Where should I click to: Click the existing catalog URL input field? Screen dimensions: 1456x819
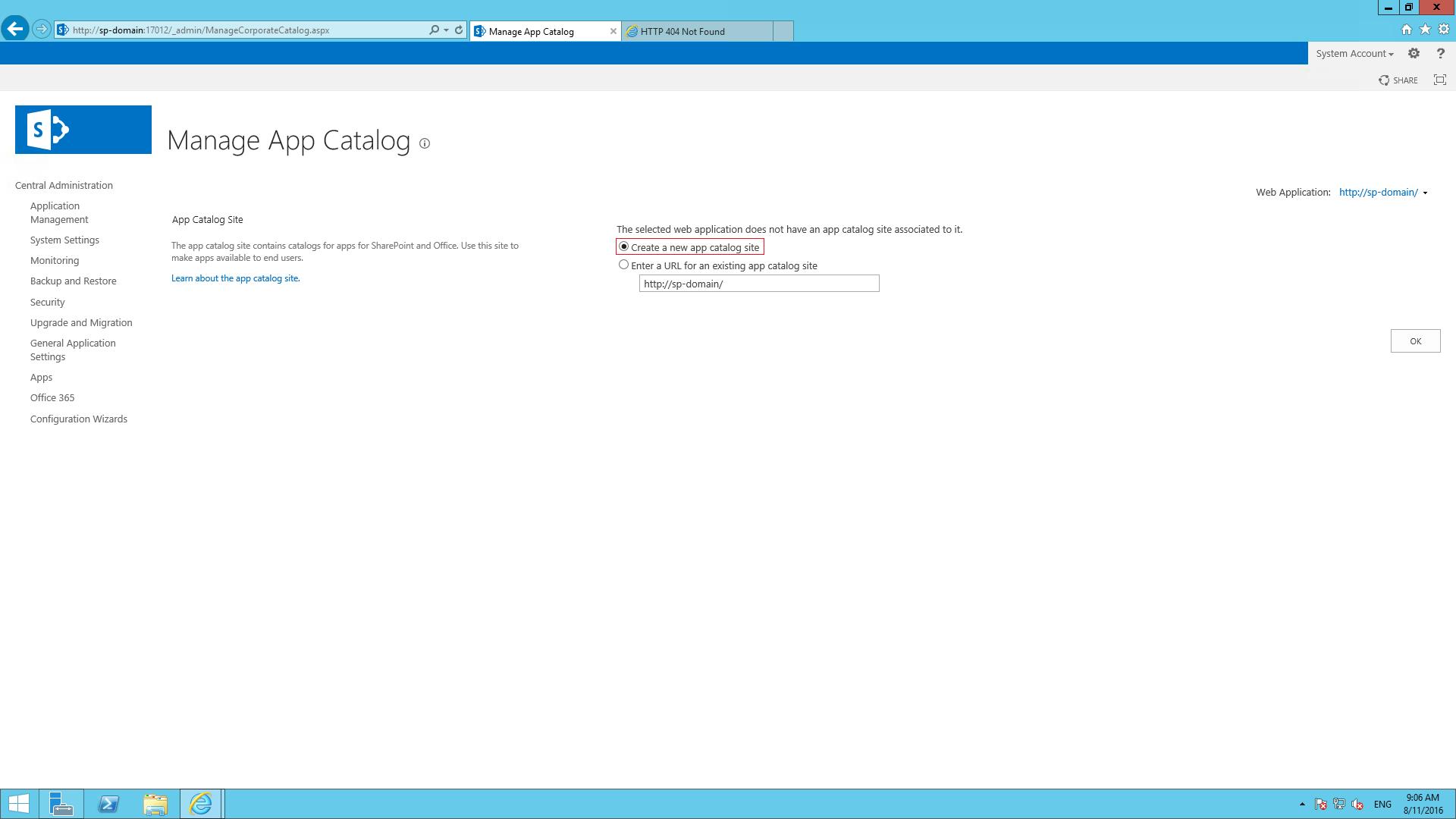[x=759, y=284]
